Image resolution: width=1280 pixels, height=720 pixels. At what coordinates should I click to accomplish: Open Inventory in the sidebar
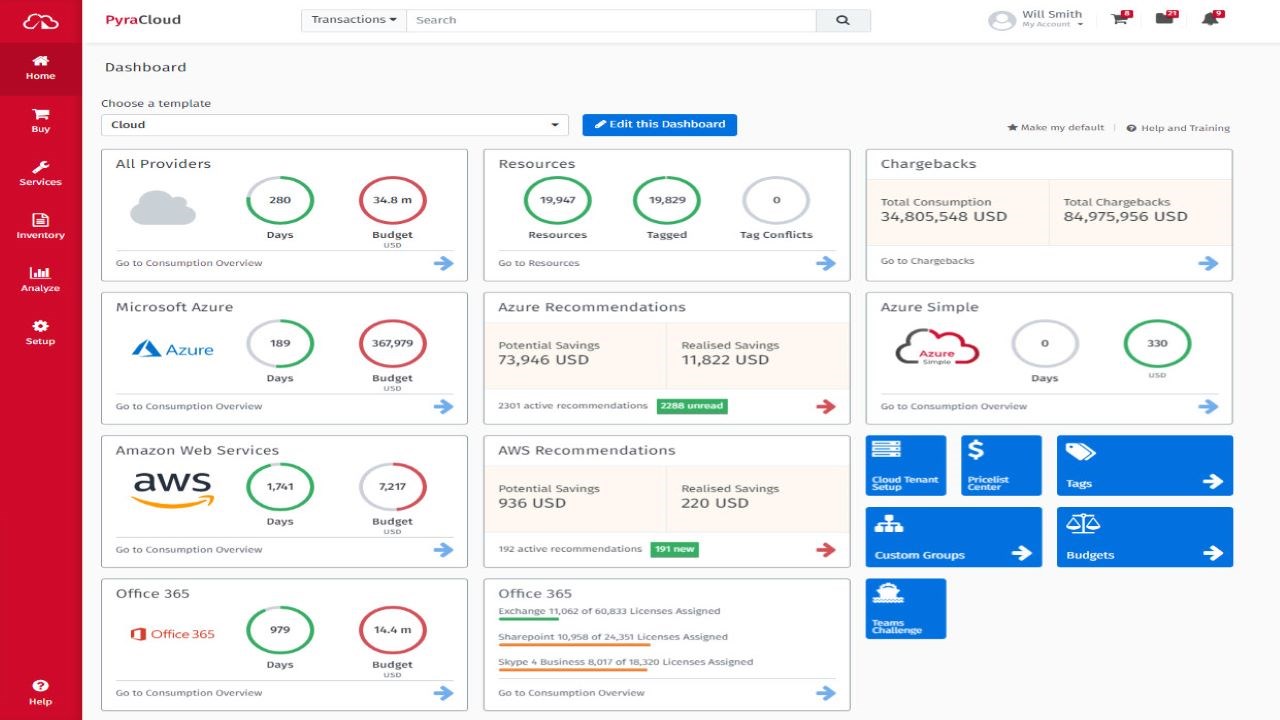41,227
